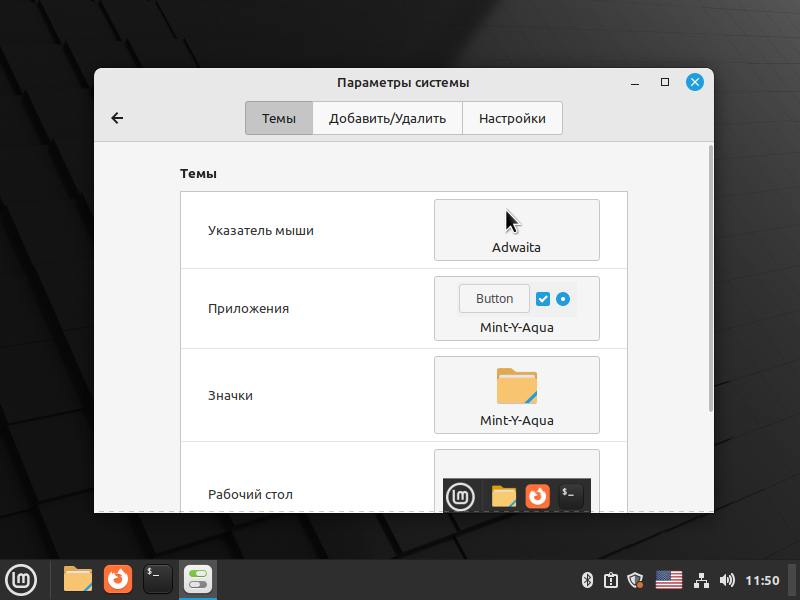
Task: Close the Параметры системы window
Action: (x=694, y=82)
